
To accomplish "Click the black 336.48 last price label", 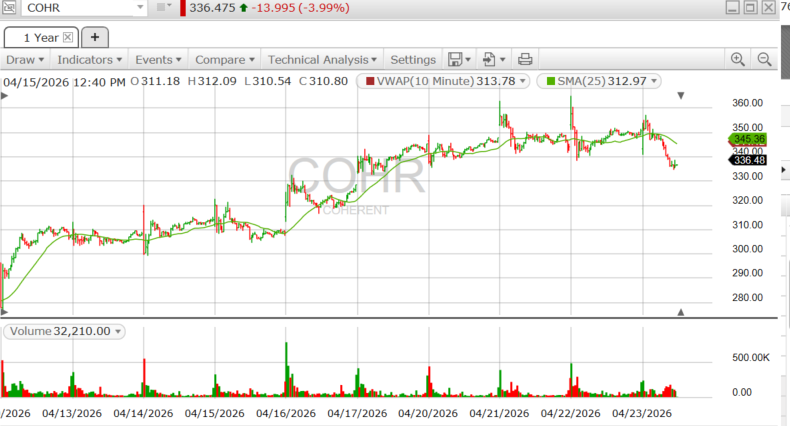I will click(749, 160).
